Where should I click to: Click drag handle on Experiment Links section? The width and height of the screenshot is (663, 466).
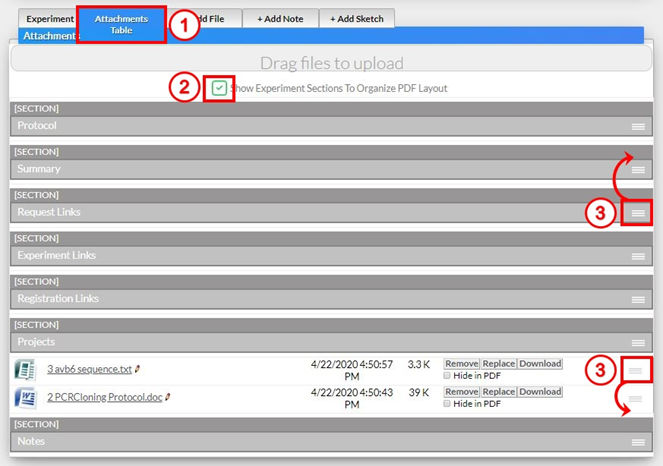point(637,257)
